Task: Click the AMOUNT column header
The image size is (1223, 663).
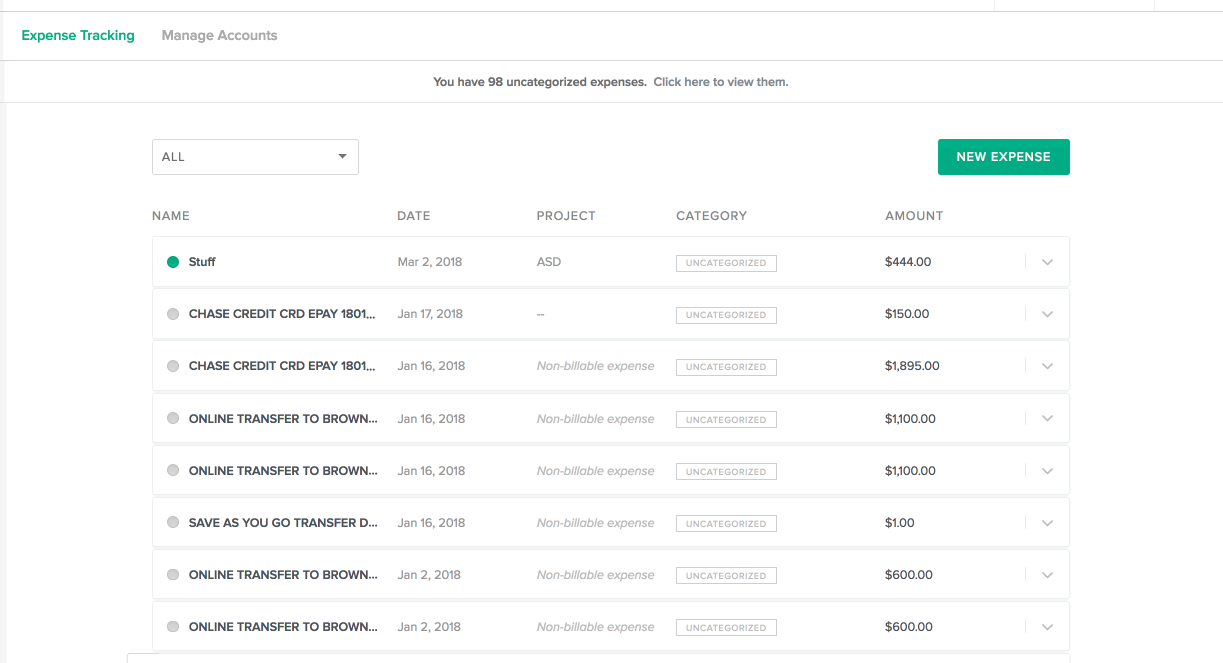Action: (x=914, y=216)
